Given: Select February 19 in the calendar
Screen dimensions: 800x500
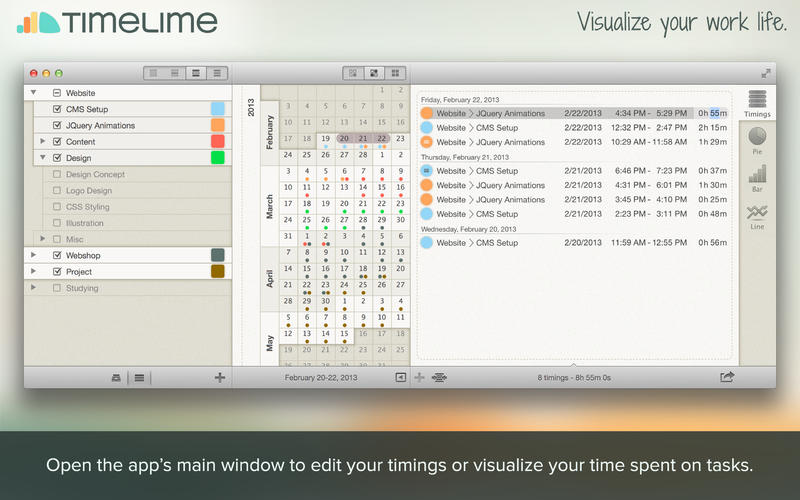Looking at the screenshot, I should coord(326,140).
